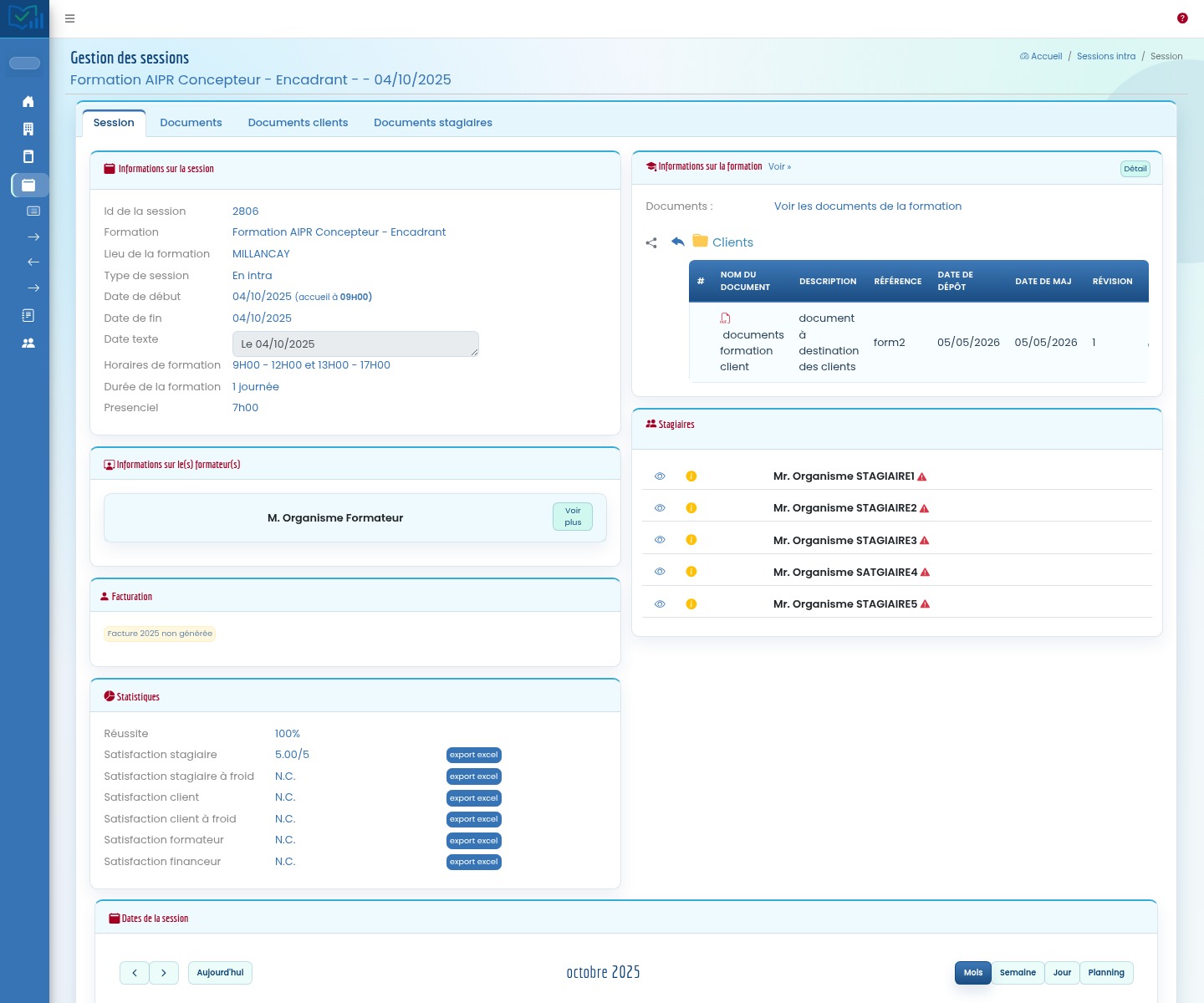Open trainee Mr. Organisme STAGIAIRE2
1204x1003 pixels.
point(844,508)
